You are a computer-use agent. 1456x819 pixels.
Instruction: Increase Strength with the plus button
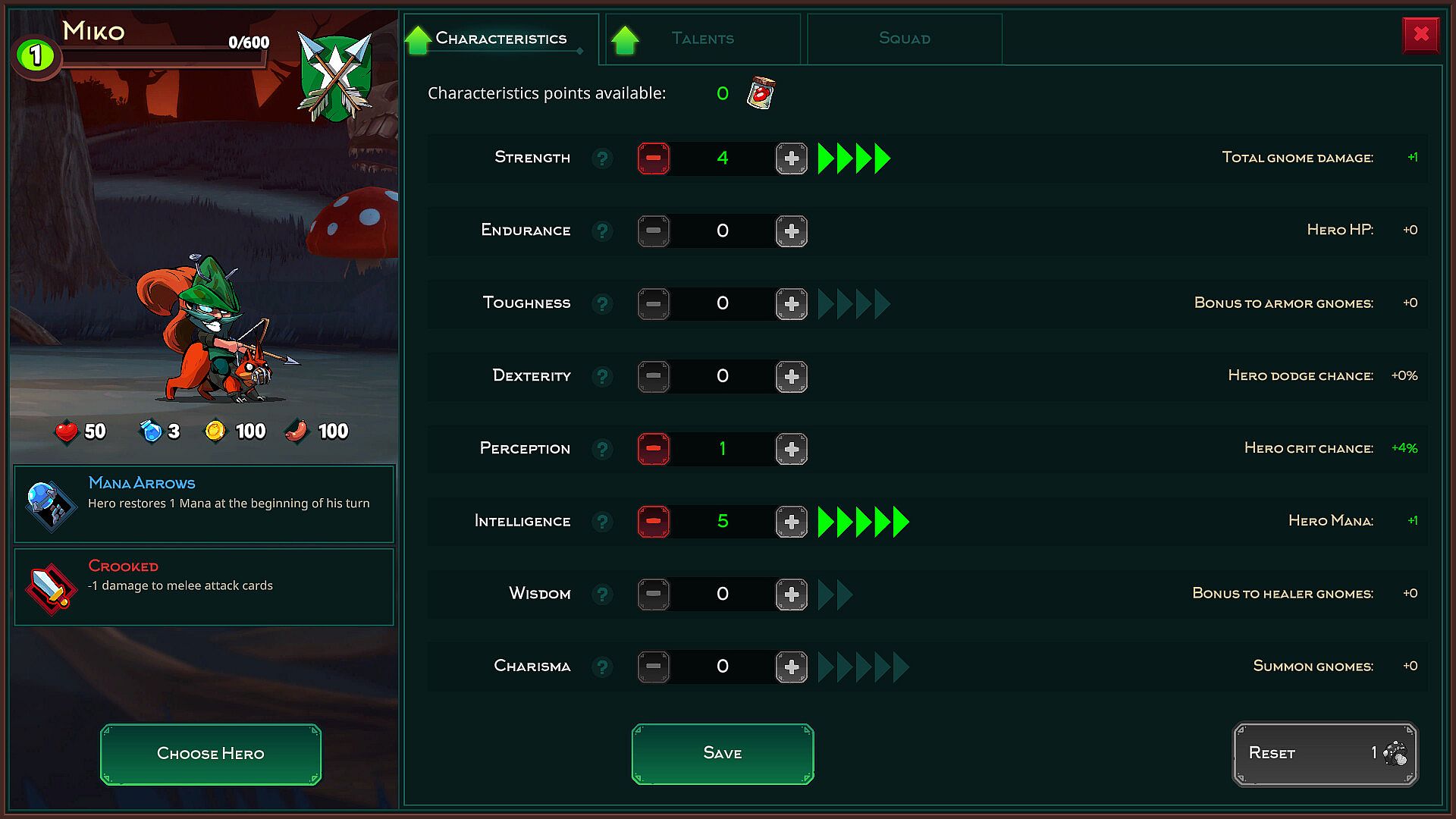(792, 158)
